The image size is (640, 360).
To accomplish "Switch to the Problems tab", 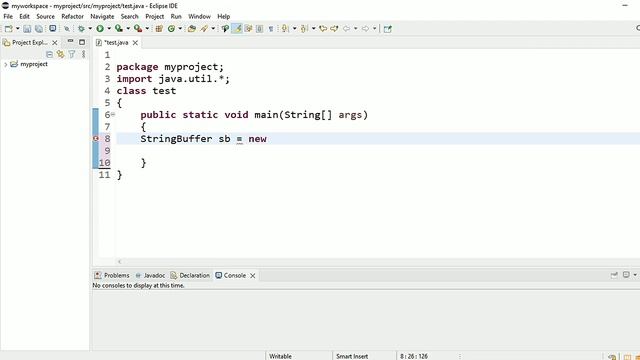I will [112, 276].
